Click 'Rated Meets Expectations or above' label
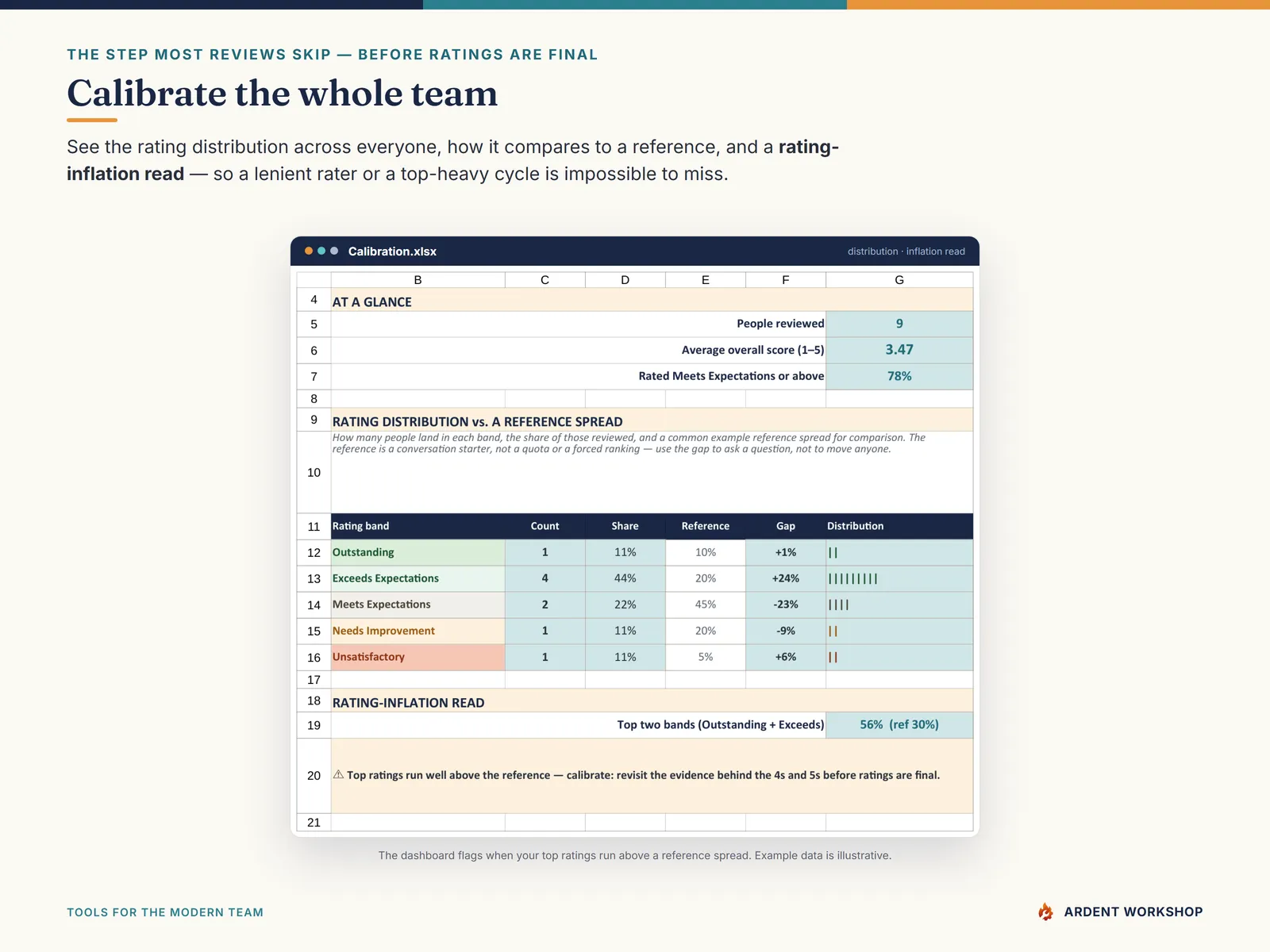This screenshot has height=952, width=1270. 731,376
